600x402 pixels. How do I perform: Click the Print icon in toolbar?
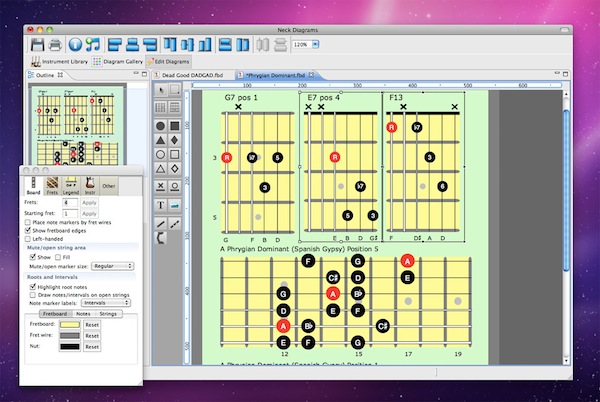[55, 45]
